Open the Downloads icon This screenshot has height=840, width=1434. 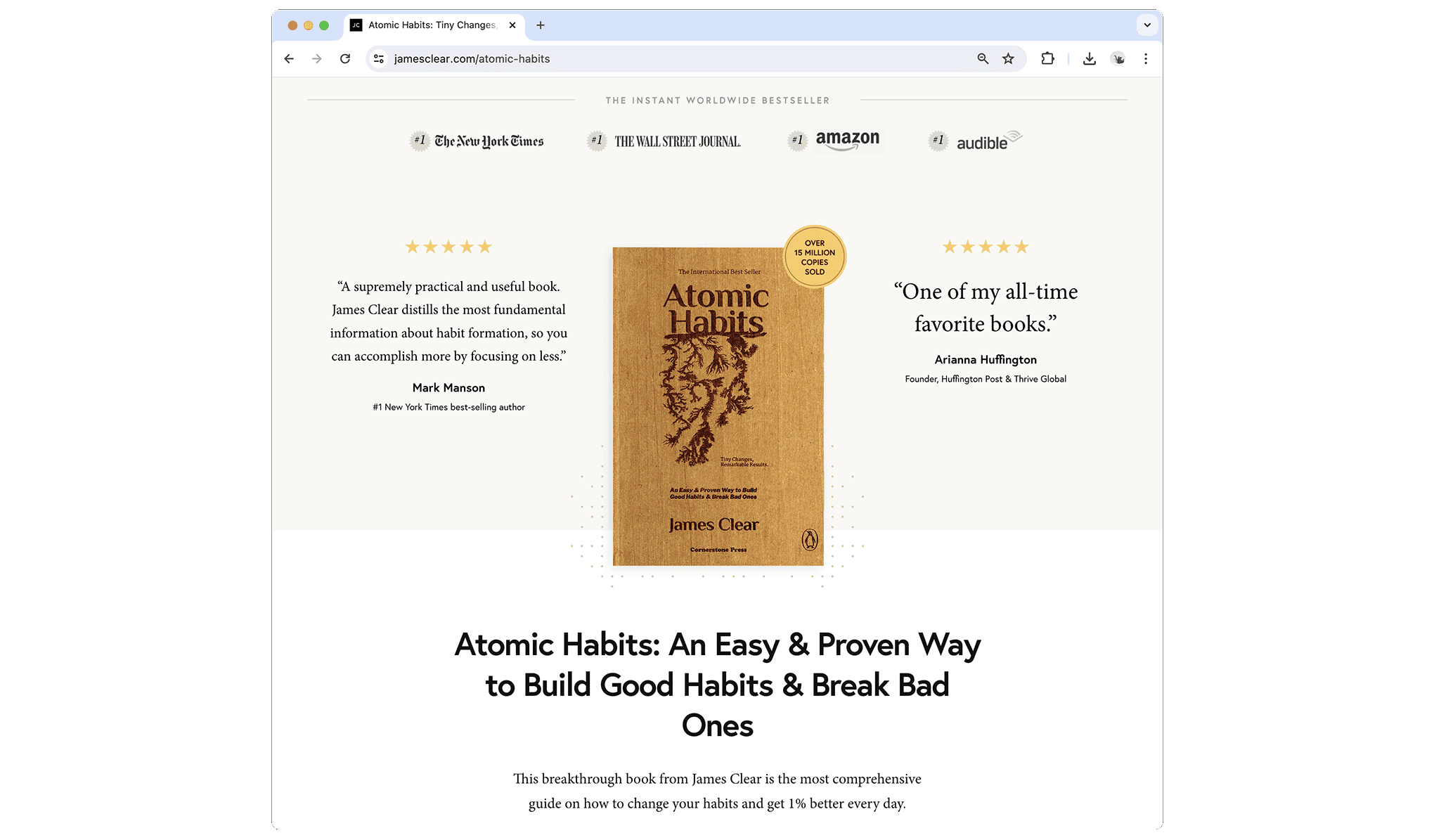[x=1090, y=59]
